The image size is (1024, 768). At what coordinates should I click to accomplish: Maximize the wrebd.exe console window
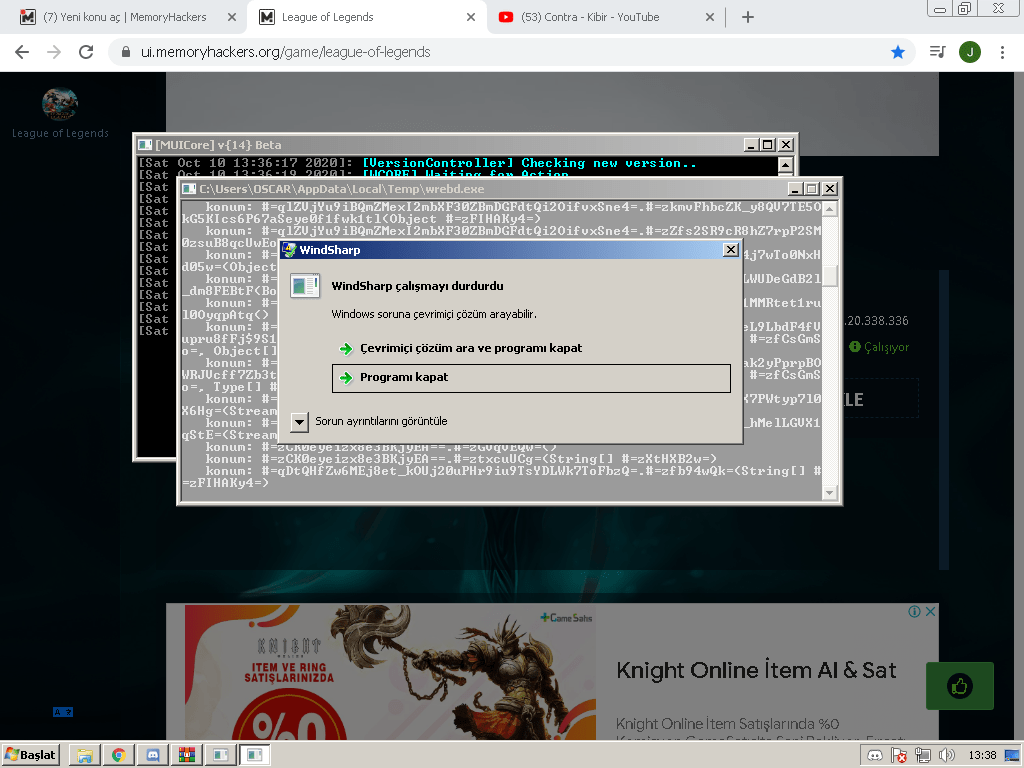coord(812,189)
